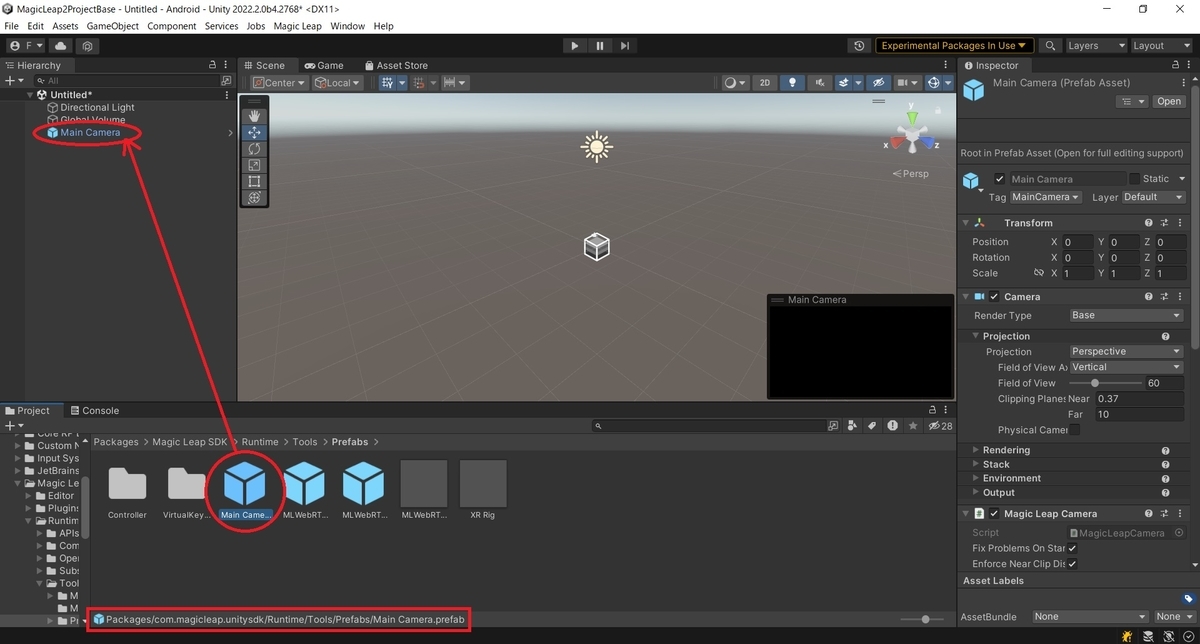Toggle the Static checkbox

1134,179
